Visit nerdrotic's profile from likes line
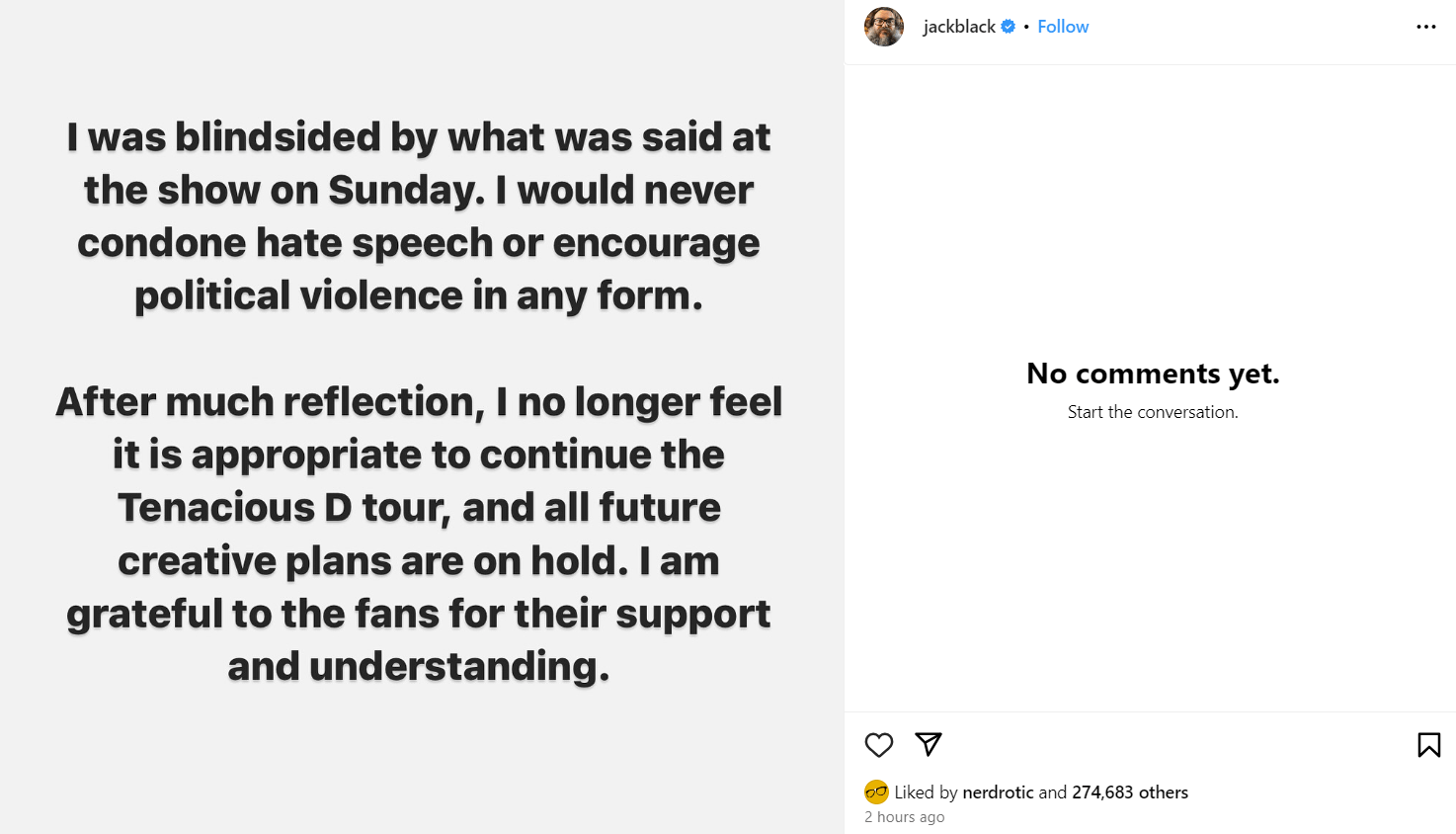Screen dimensions: 1456x834 point(998,792)
